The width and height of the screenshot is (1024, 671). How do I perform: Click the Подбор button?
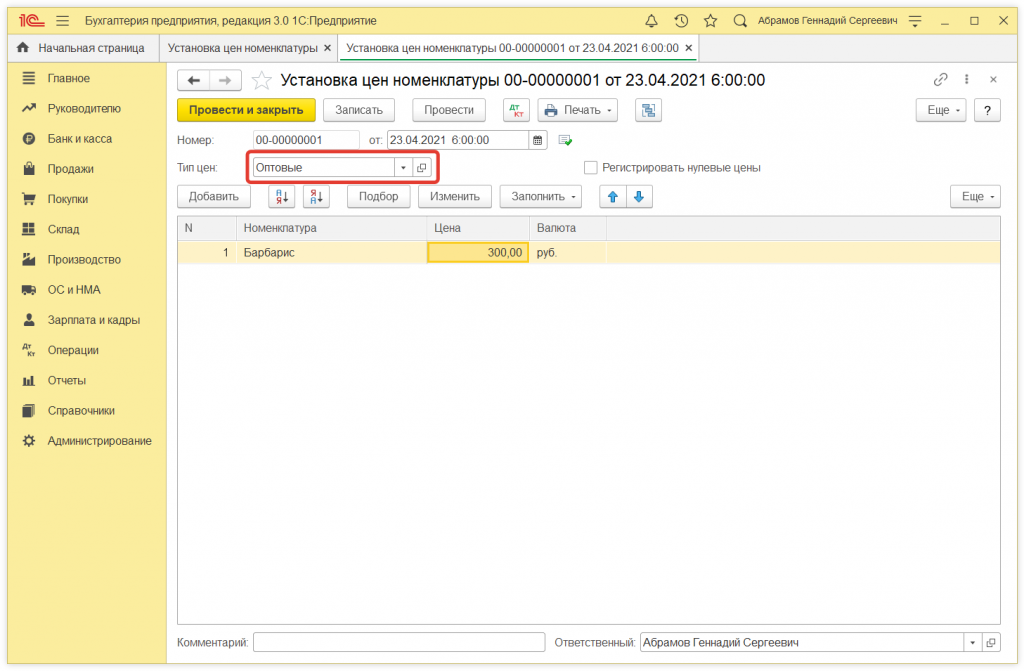pos(378,197)
